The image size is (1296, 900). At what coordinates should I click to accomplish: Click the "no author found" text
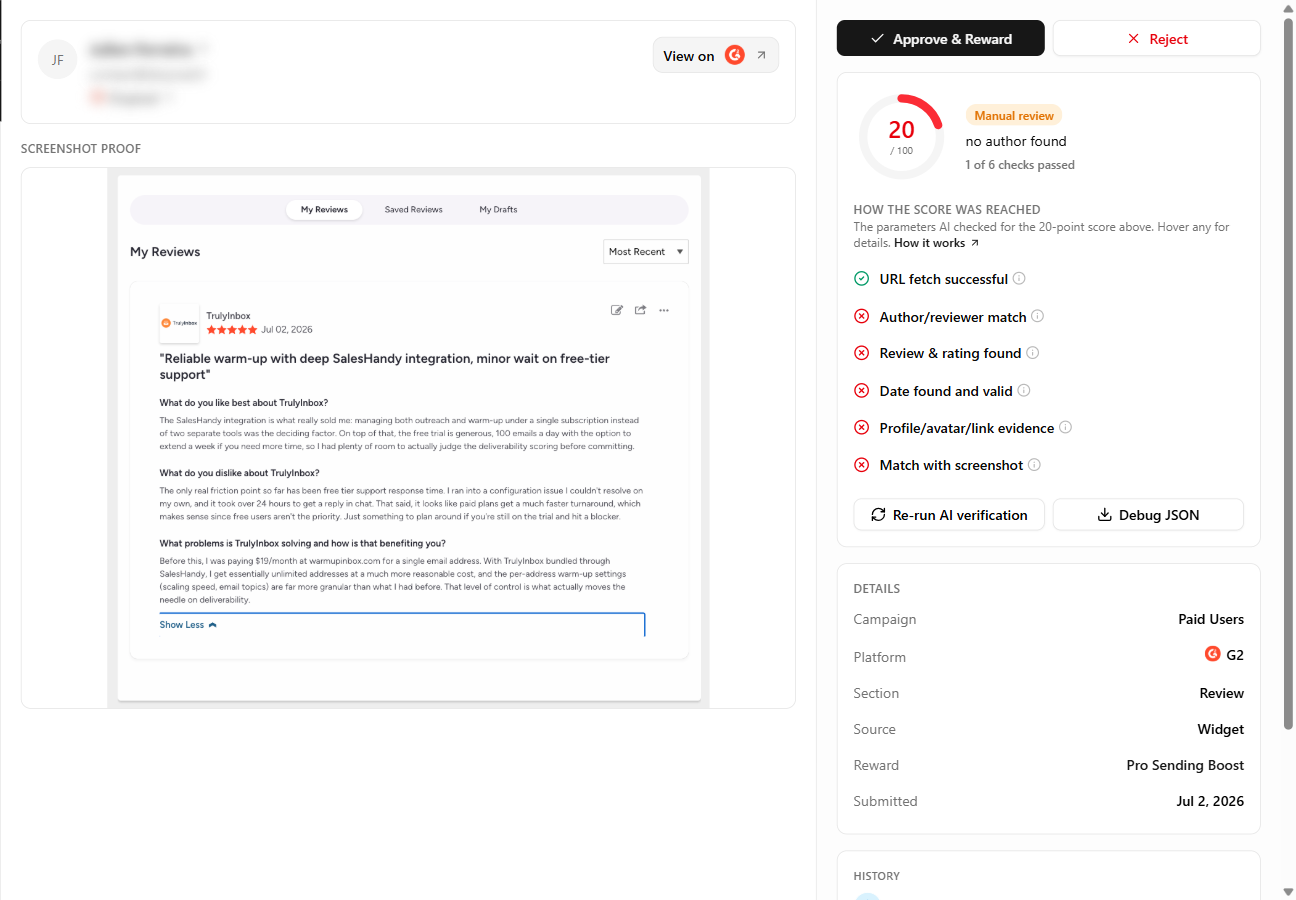[x=1016, y=142]
